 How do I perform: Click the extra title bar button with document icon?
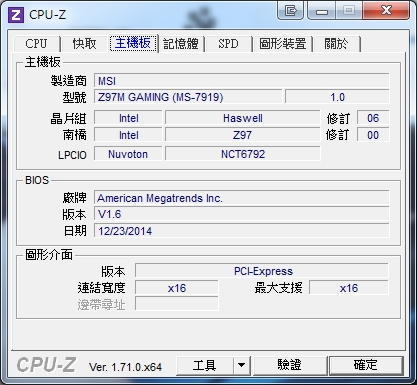[290, 11]
